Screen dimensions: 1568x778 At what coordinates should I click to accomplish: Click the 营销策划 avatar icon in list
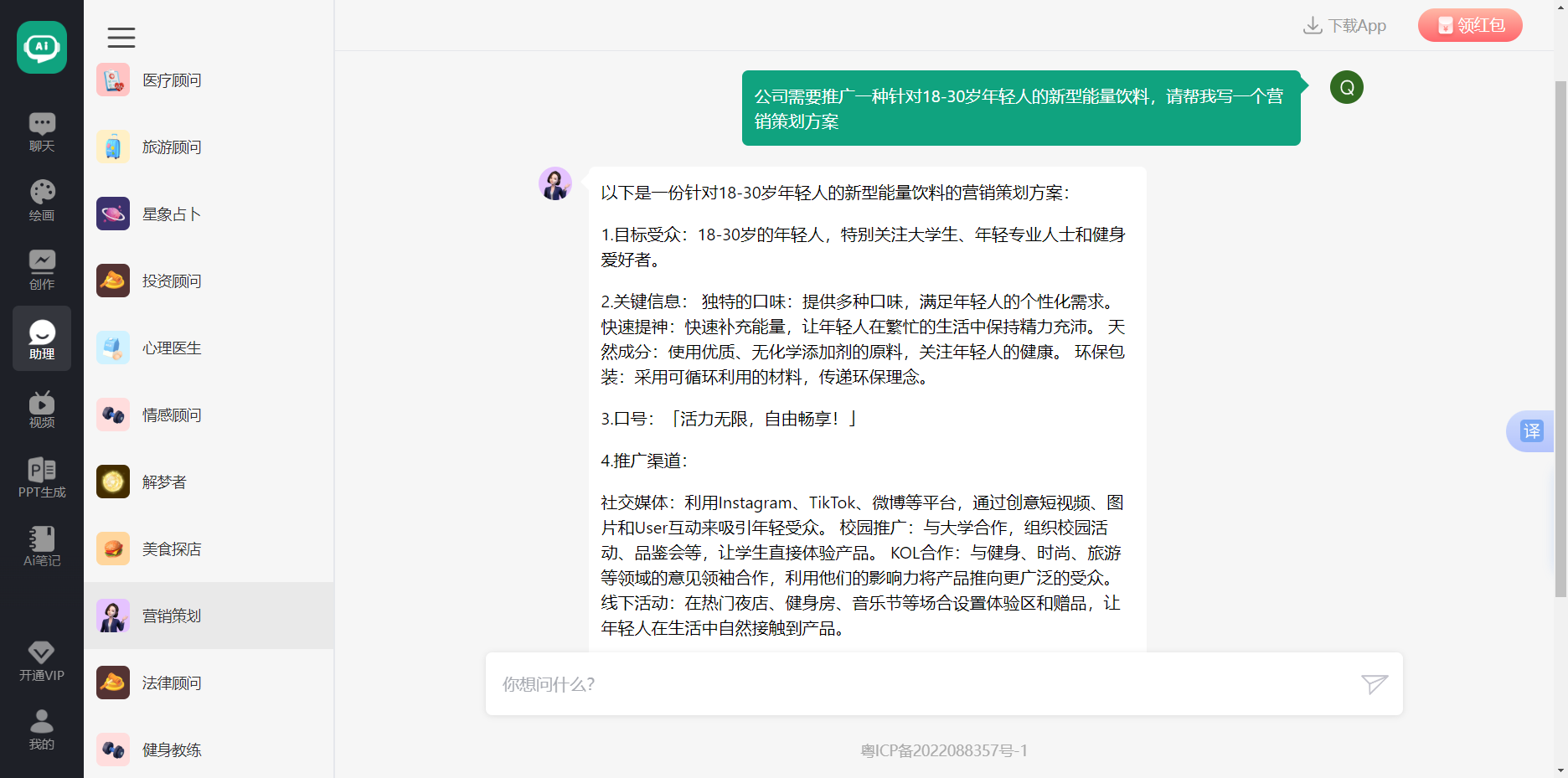click(x=113, y=616)
